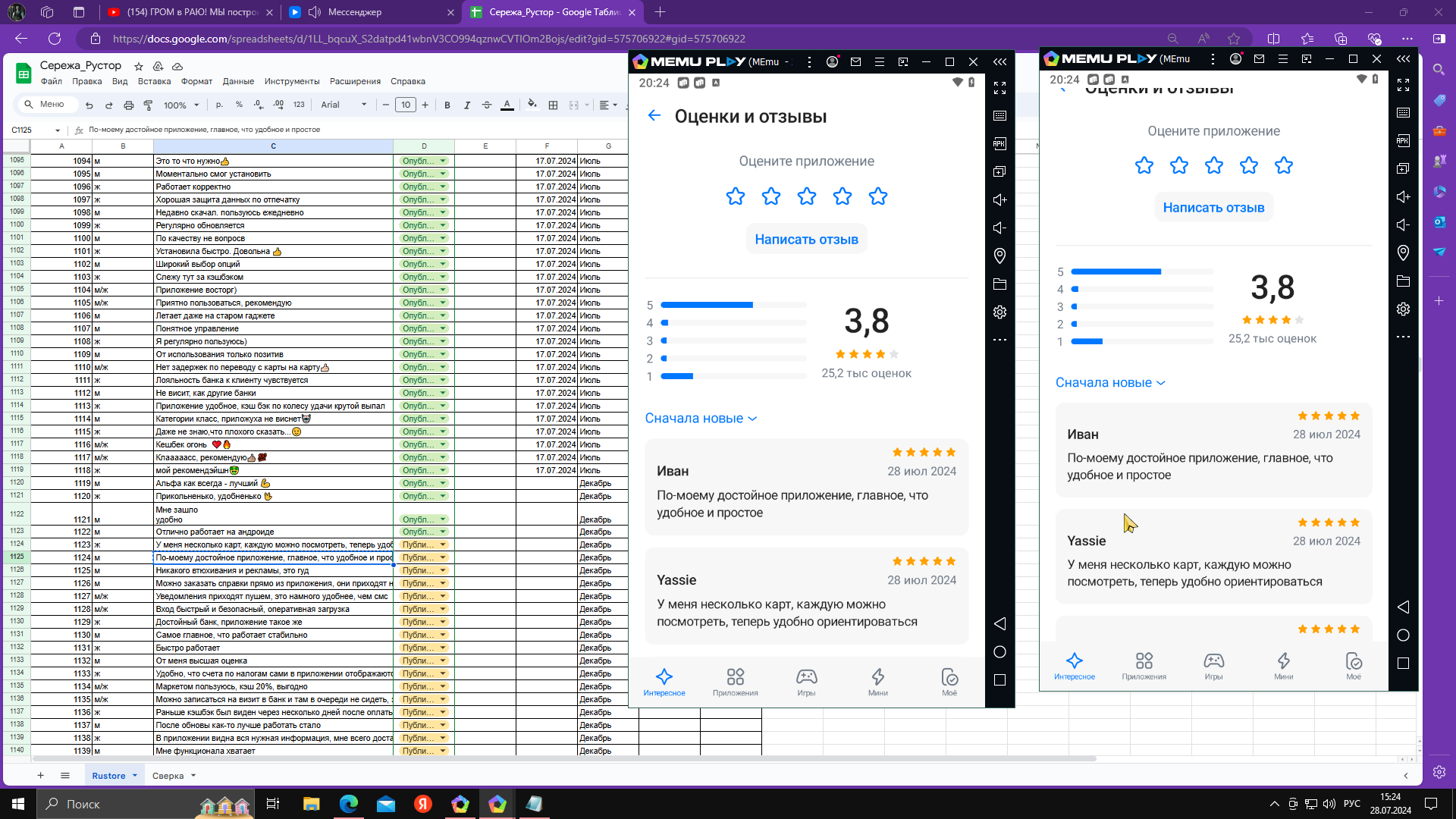Toggle bold formatting in Sheets toolbar
Screen dimensions: 1456x819
pos(447,105)
